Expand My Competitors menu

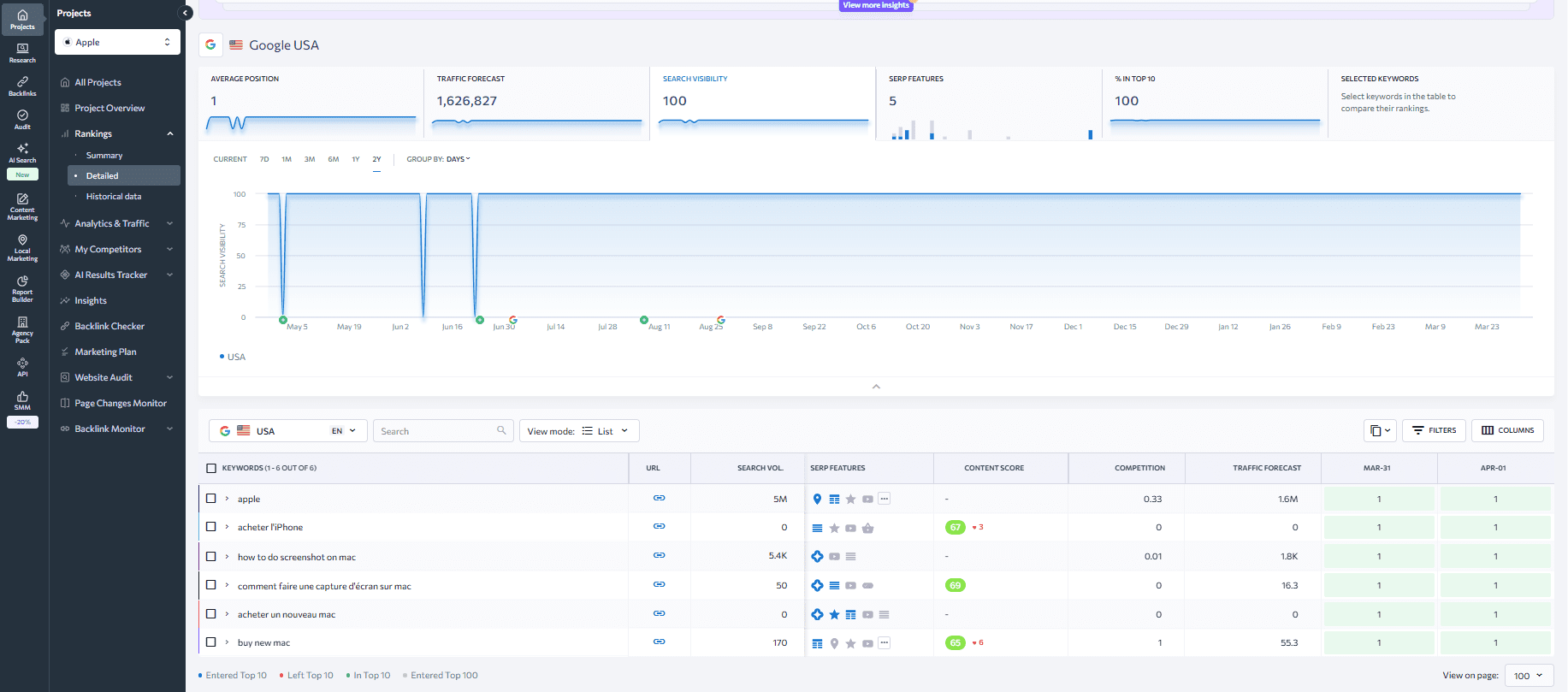point(169,249)
